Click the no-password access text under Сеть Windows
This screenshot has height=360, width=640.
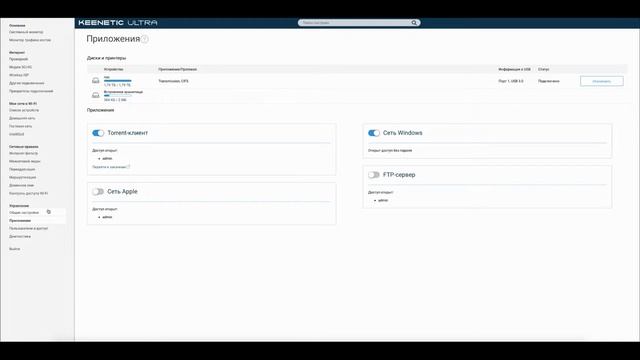point(390,151)
